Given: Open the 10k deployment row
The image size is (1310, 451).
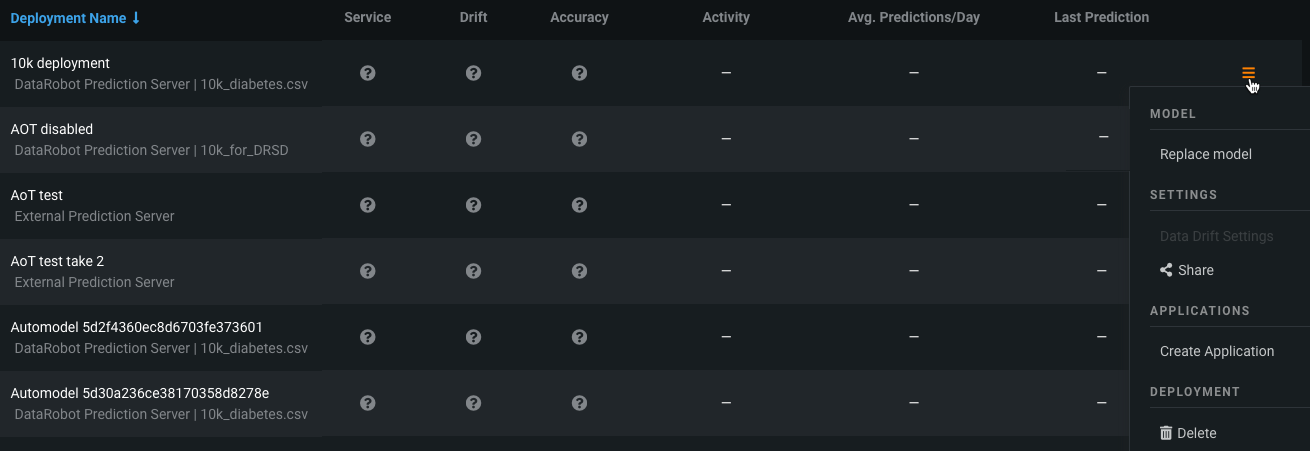Looking at the screenshot, I should click(x=60, y=63).
